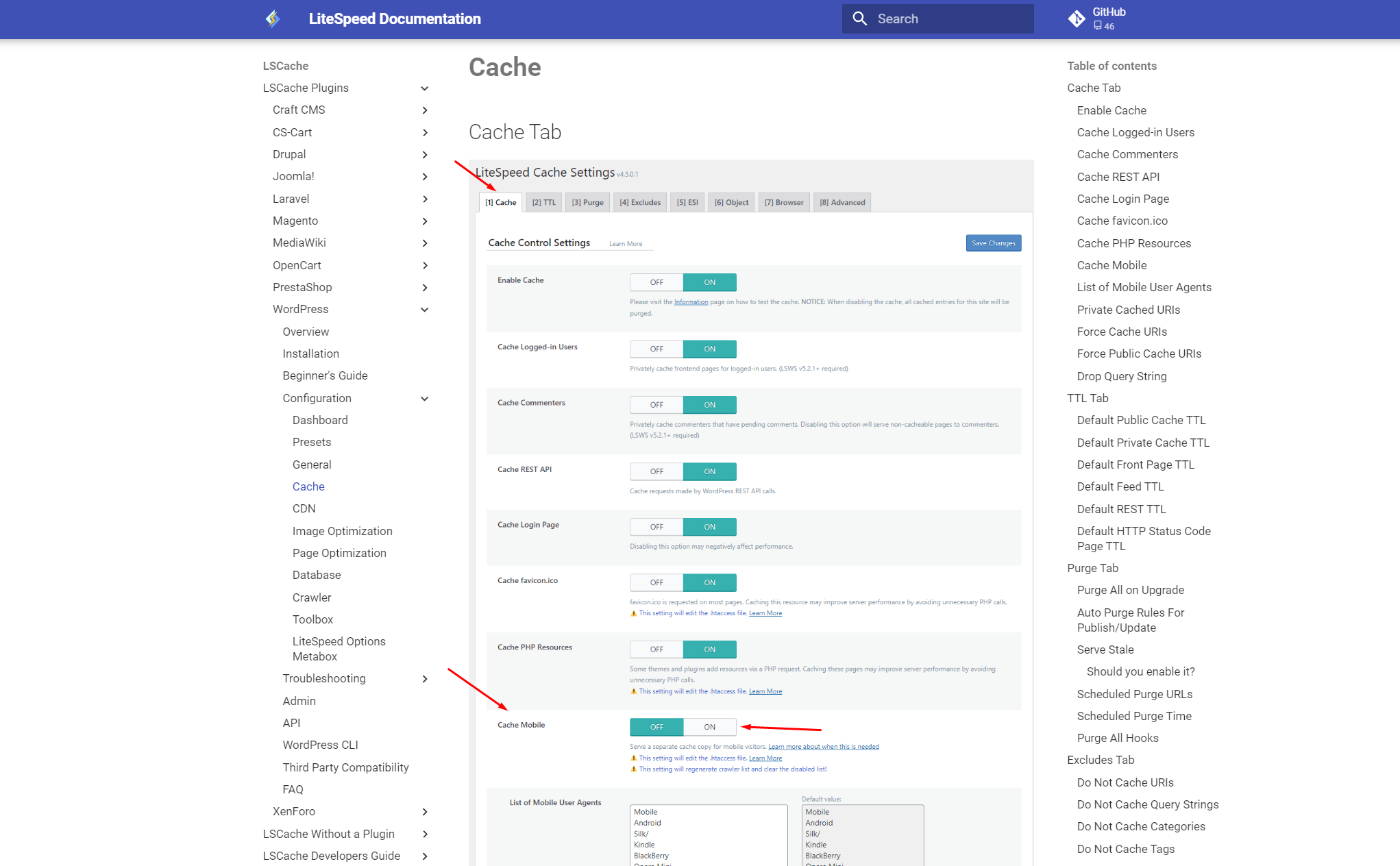The image size is (1400, 866).
Task: Turn Enable Cache OFF
Action: click(x=656, y=282)
